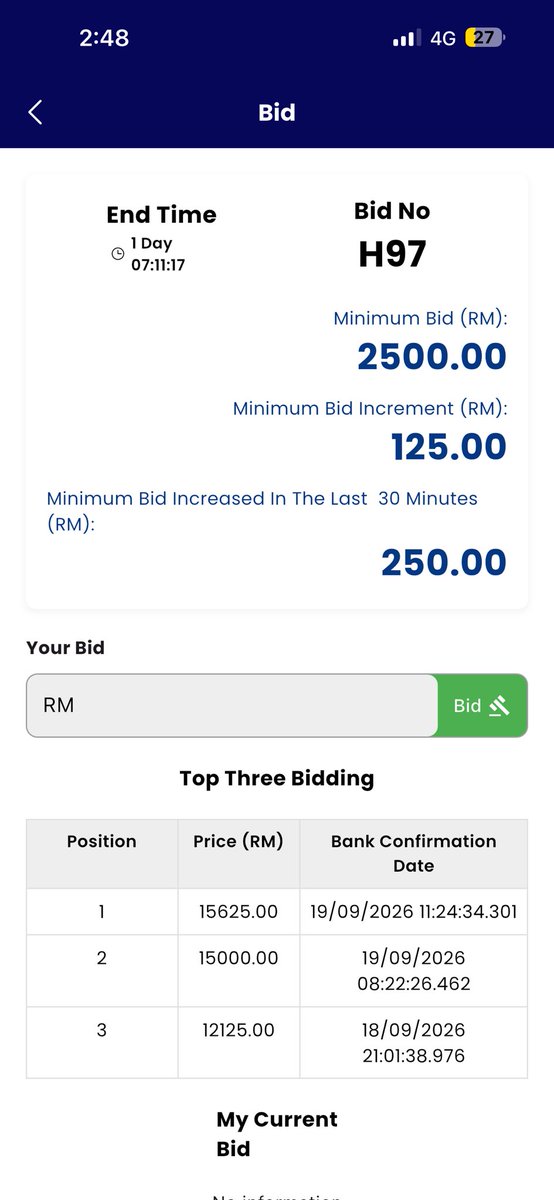Tap the Bank Confirmation Date column header
The image size is (554, 1200).
(x=414, y=853)
